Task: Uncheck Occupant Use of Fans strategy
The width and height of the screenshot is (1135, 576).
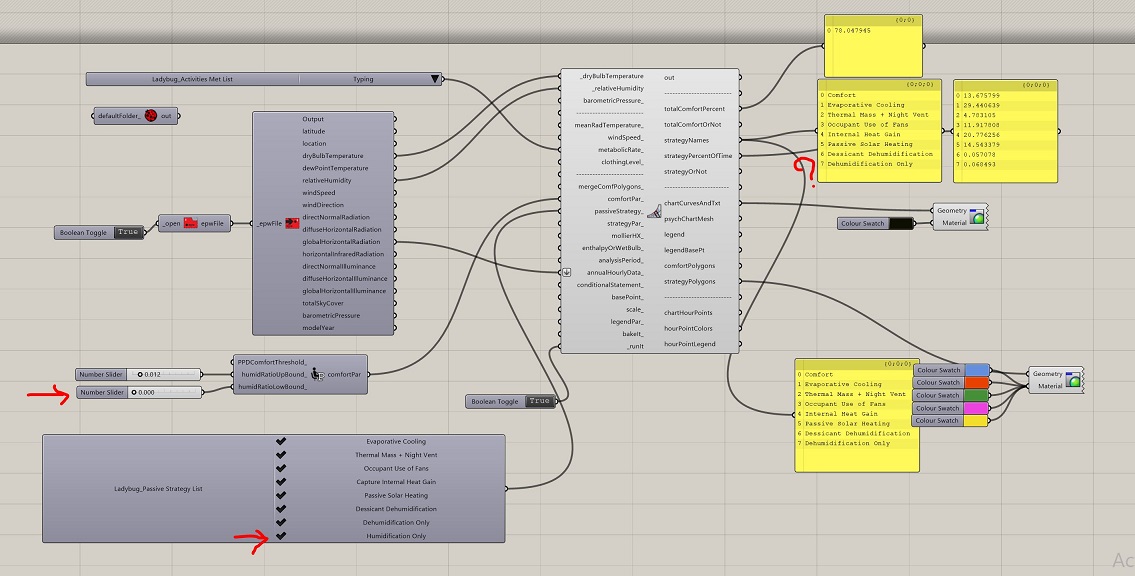Action: (x=281, y=468)
